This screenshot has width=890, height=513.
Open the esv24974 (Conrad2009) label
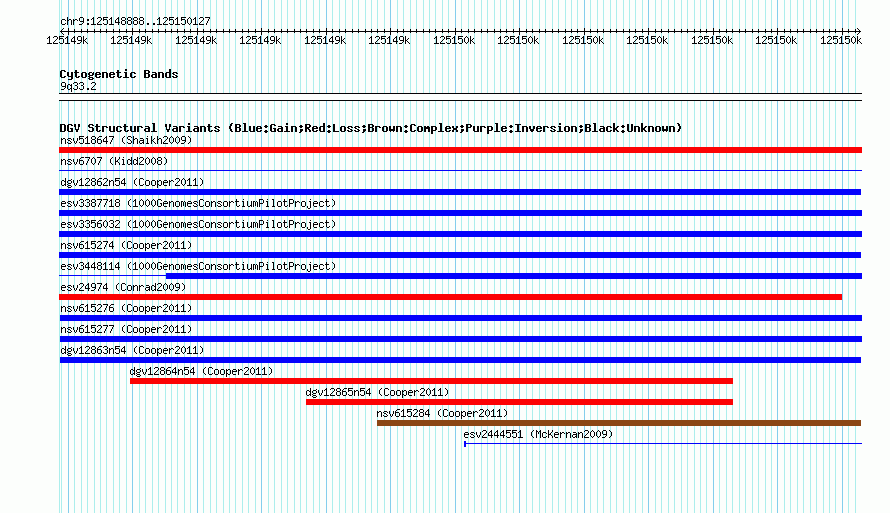[x=123, y=287]
